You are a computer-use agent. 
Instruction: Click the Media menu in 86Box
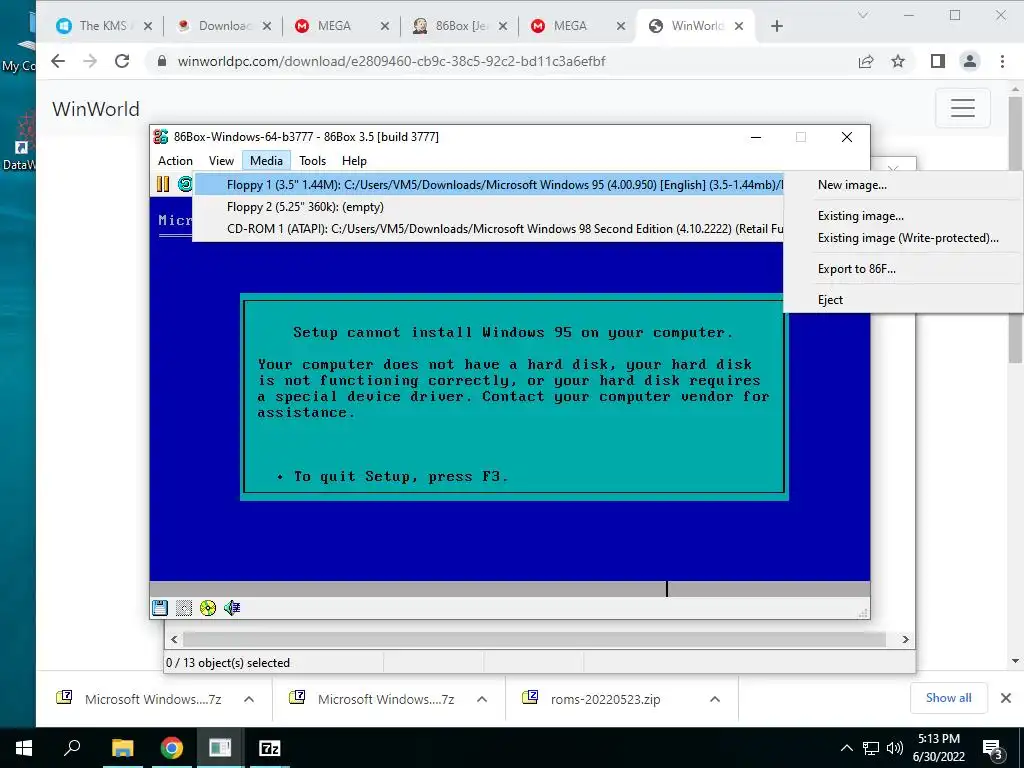coord(266,161)
